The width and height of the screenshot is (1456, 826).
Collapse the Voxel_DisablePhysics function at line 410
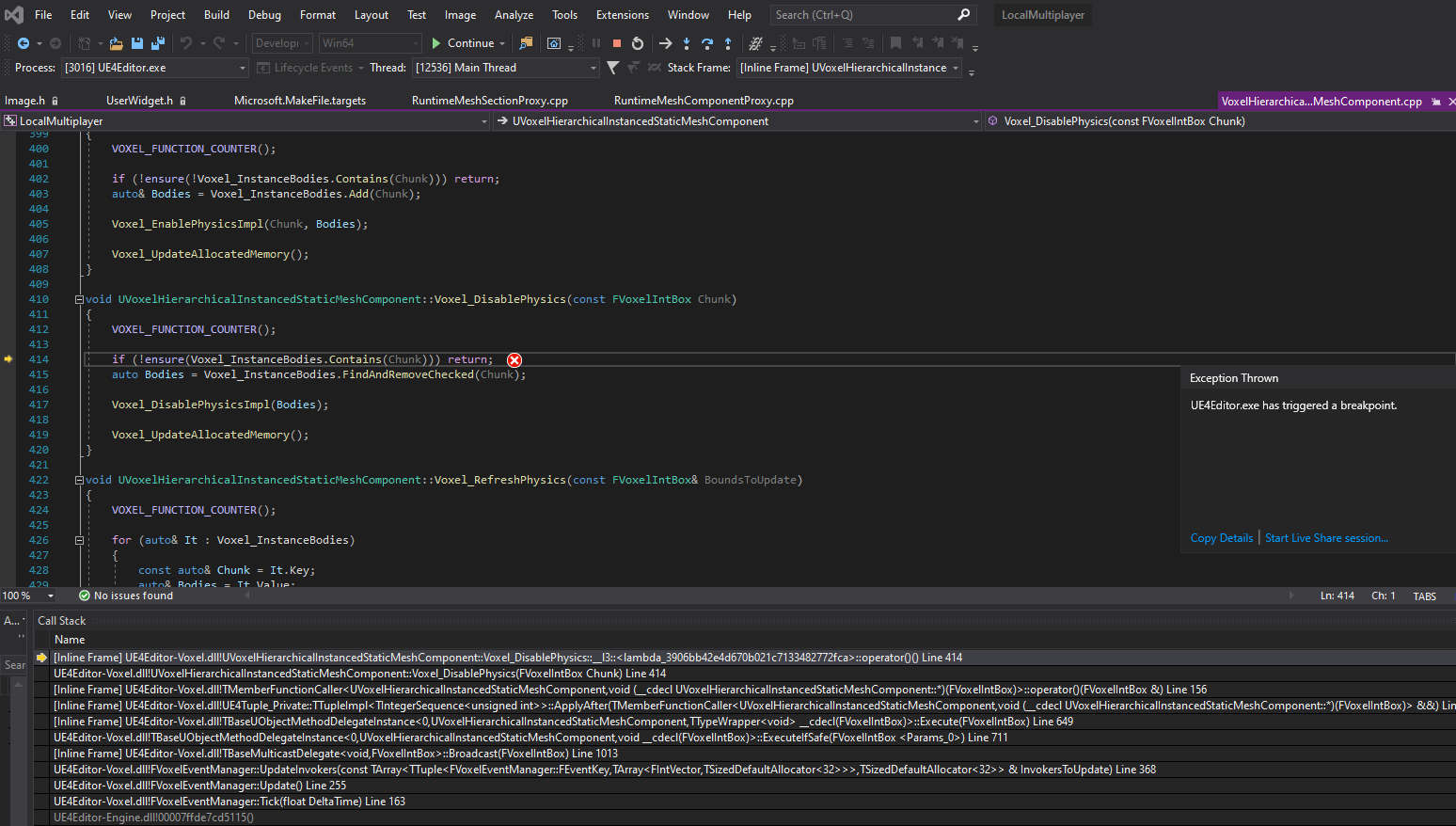[79, 298]
